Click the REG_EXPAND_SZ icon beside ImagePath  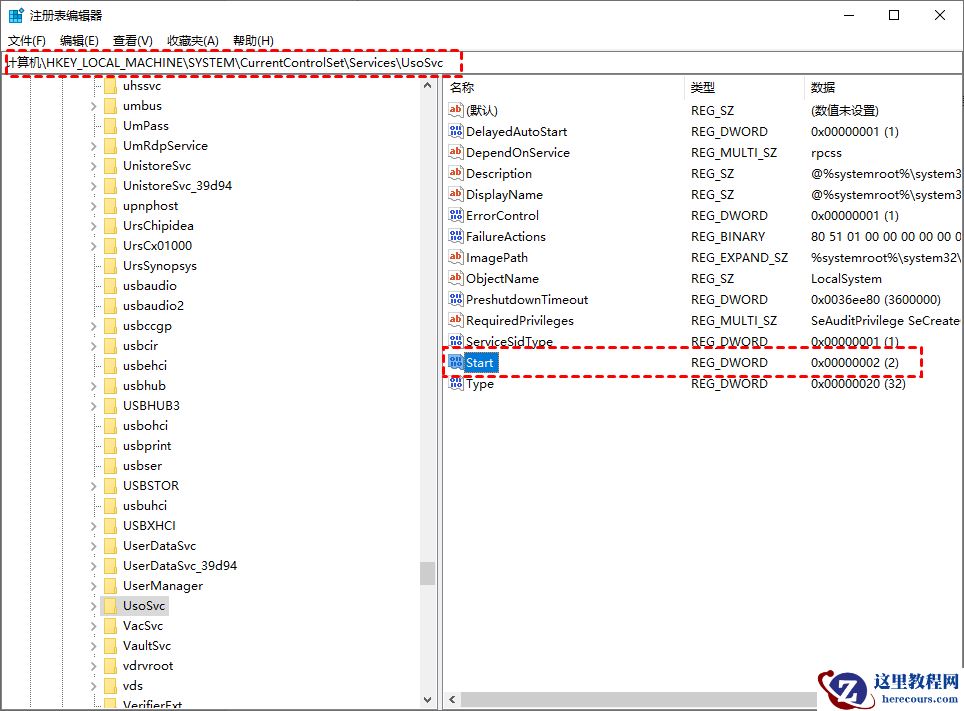point(455,257)
